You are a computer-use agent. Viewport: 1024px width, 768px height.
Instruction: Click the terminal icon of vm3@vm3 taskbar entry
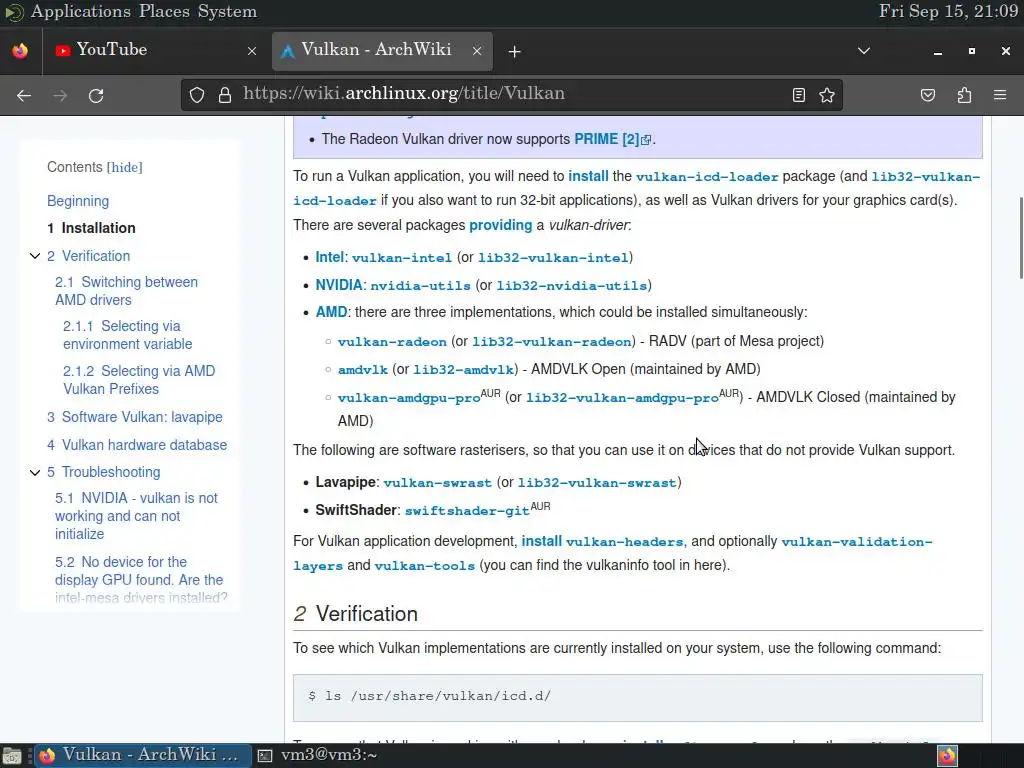264,756
